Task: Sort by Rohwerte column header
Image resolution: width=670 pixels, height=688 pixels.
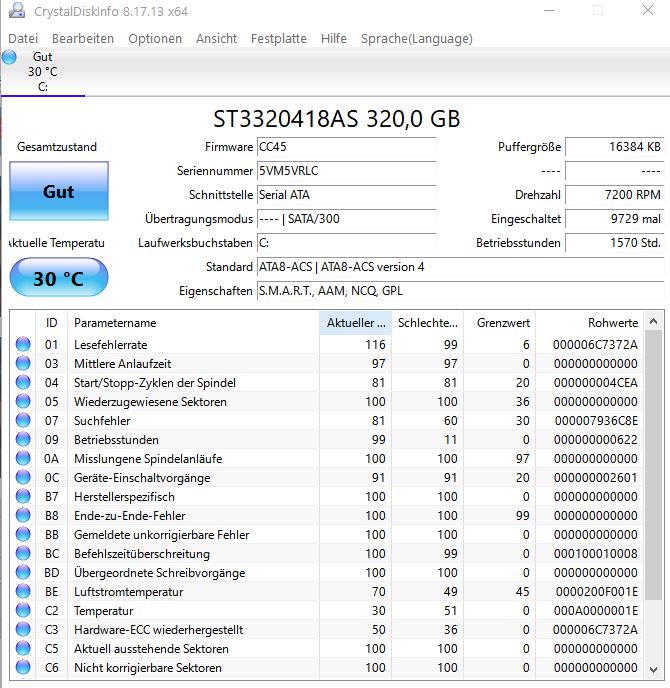Action: click(x=589, y=323)
